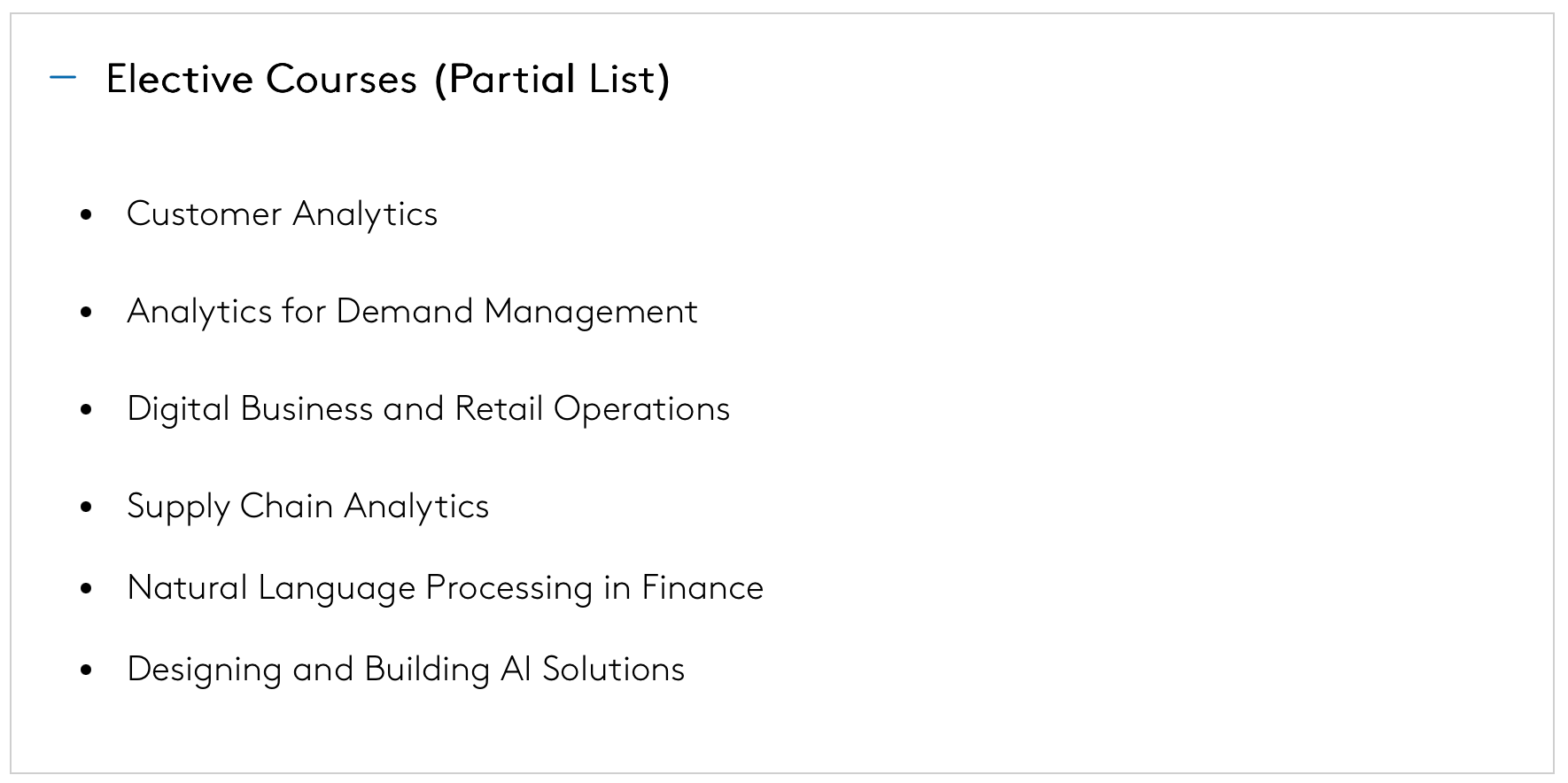The image size is (1568, 783).
Task: Click bullet next to Analytics for Demand Management
Action: pos(86,312)
